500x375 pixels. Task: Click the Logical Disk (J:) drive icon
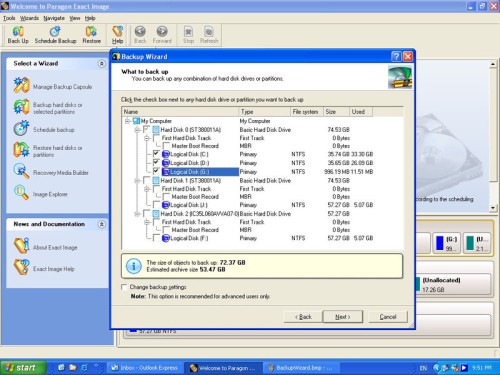point(166,205)
